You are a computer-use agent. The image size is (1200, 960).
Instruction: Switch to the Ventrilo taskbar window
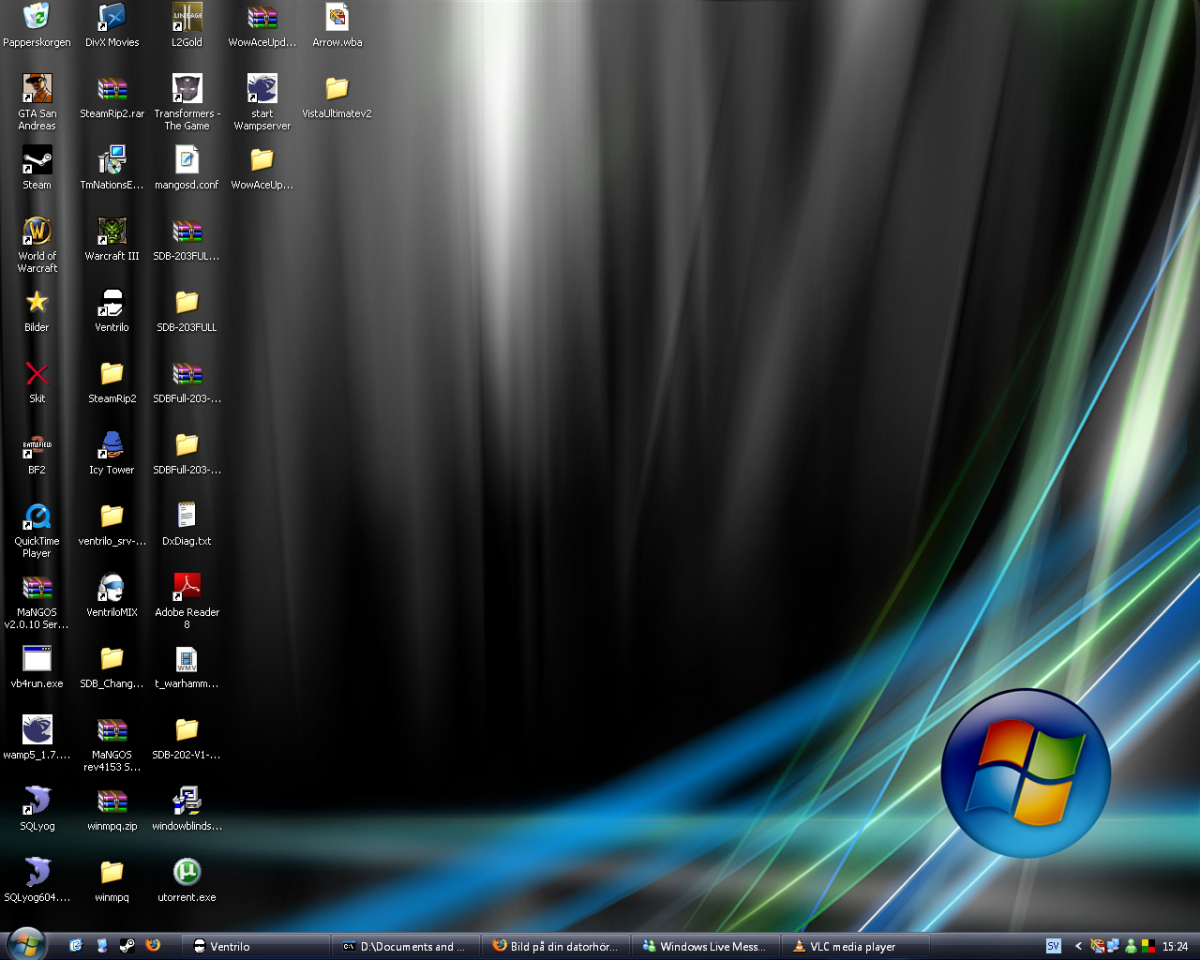tap(256, 946)
